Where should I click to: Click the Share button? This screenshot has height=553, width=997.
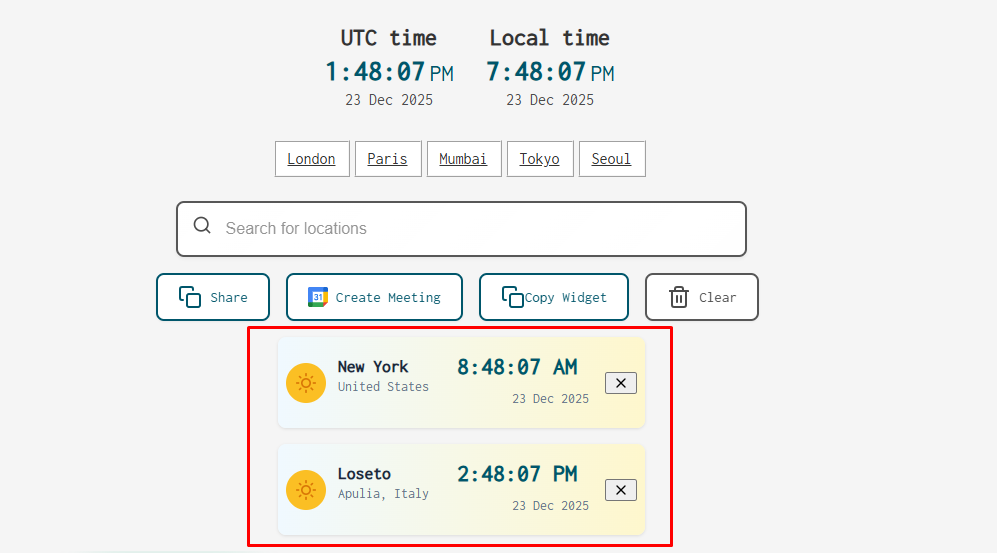tap(213, 297)
